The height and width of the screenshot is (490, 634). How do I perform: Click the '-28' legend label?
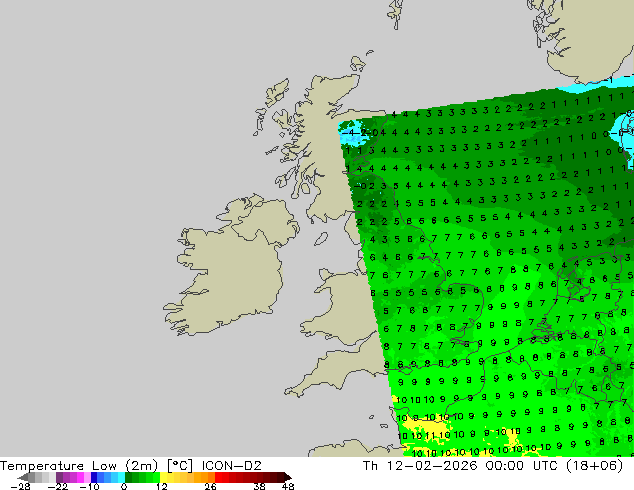click(20, 486)
